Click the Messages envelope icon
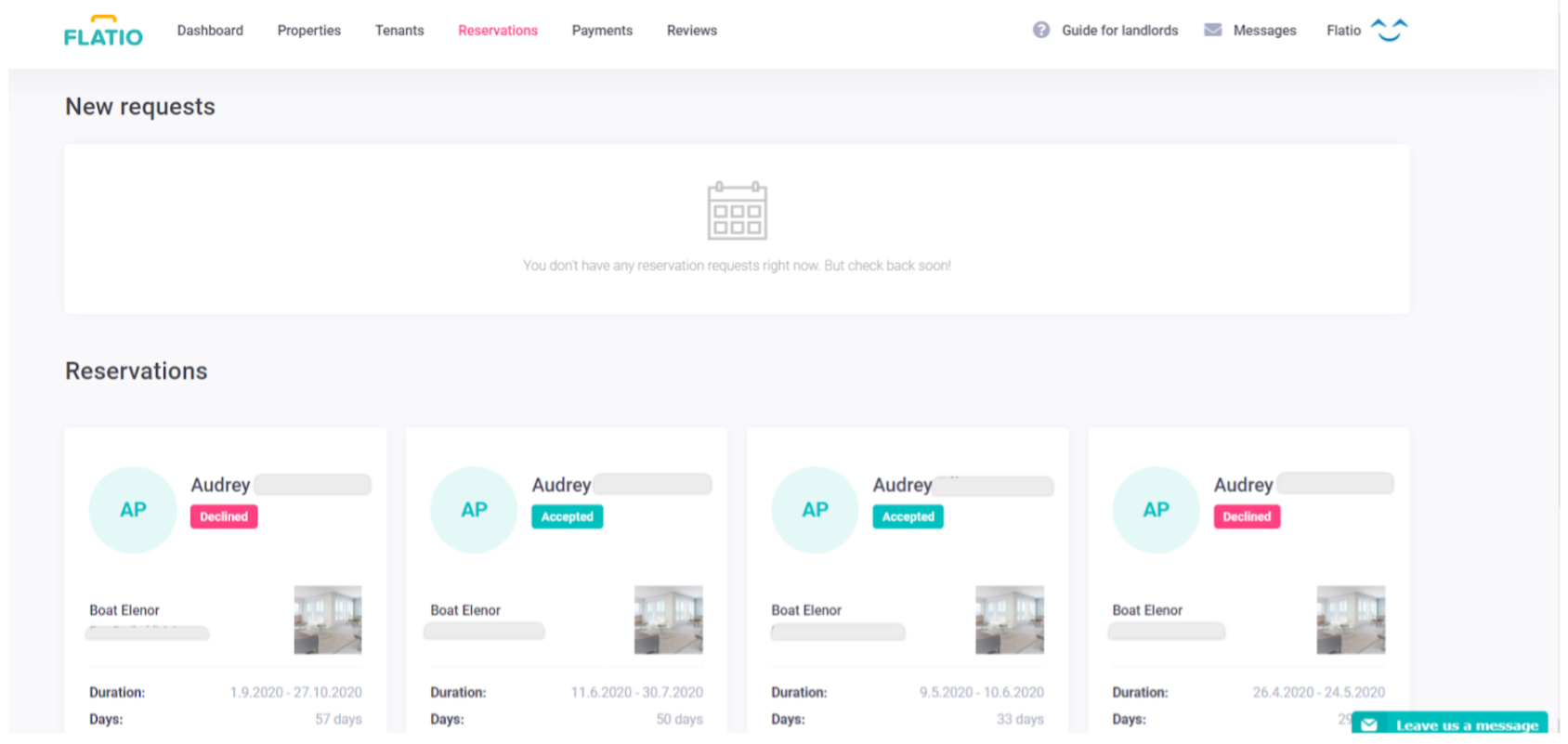The width and height of the screenshot is (1568, 744). pos(1212,30)
